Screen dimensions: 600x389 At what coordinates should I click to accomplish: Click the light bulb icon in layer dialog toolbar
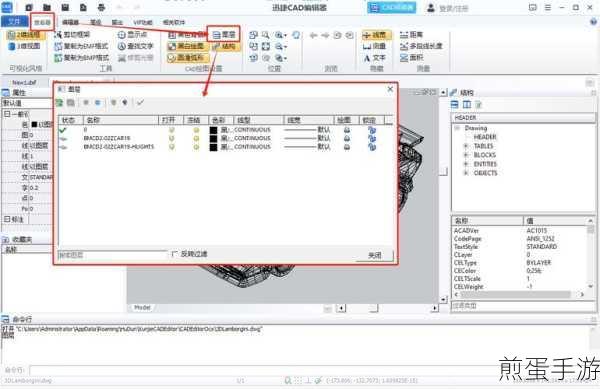point(113,103)
